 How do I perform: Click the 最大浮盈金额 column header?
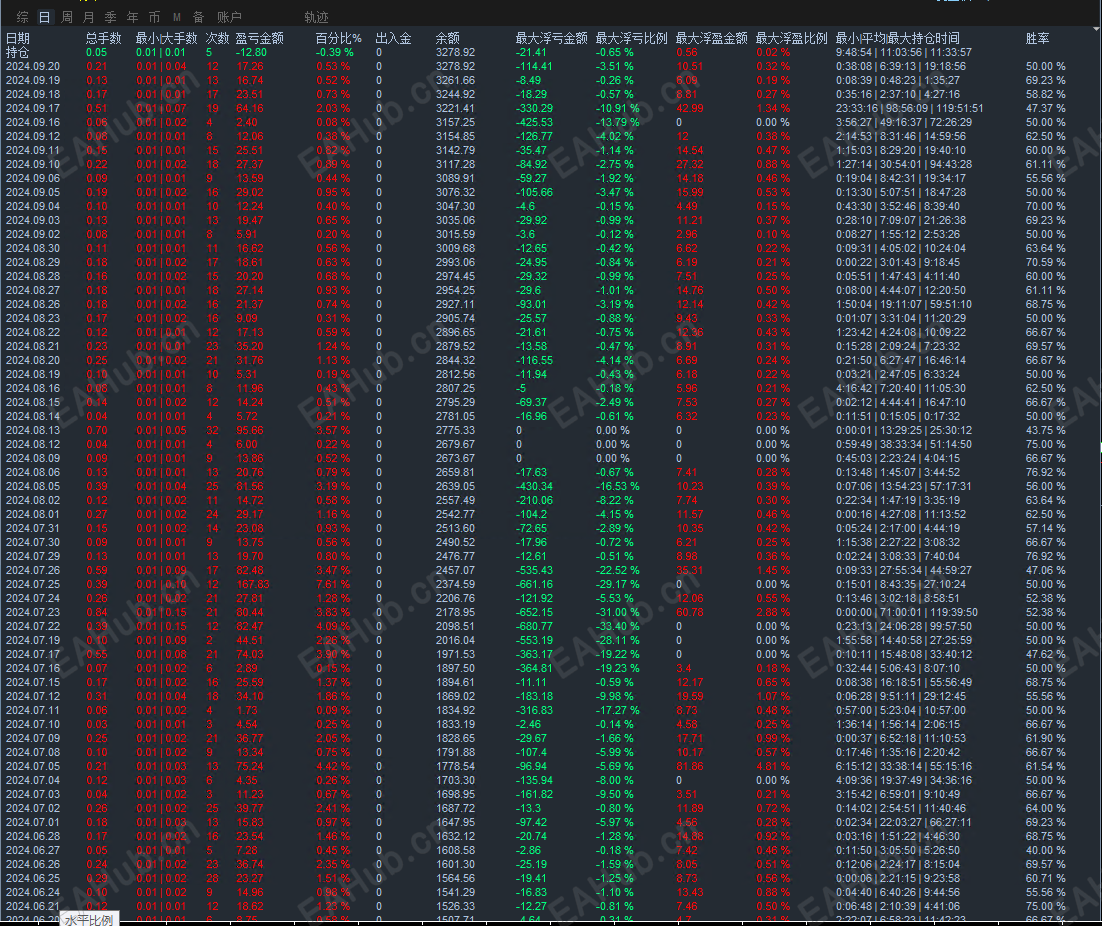pos(711,39)
